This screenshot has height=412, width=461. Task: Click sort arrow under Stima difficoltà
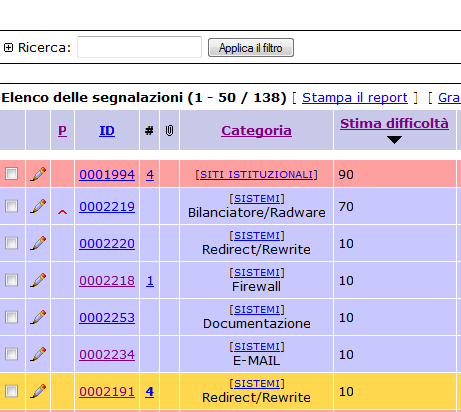click(x=394, y=139)
